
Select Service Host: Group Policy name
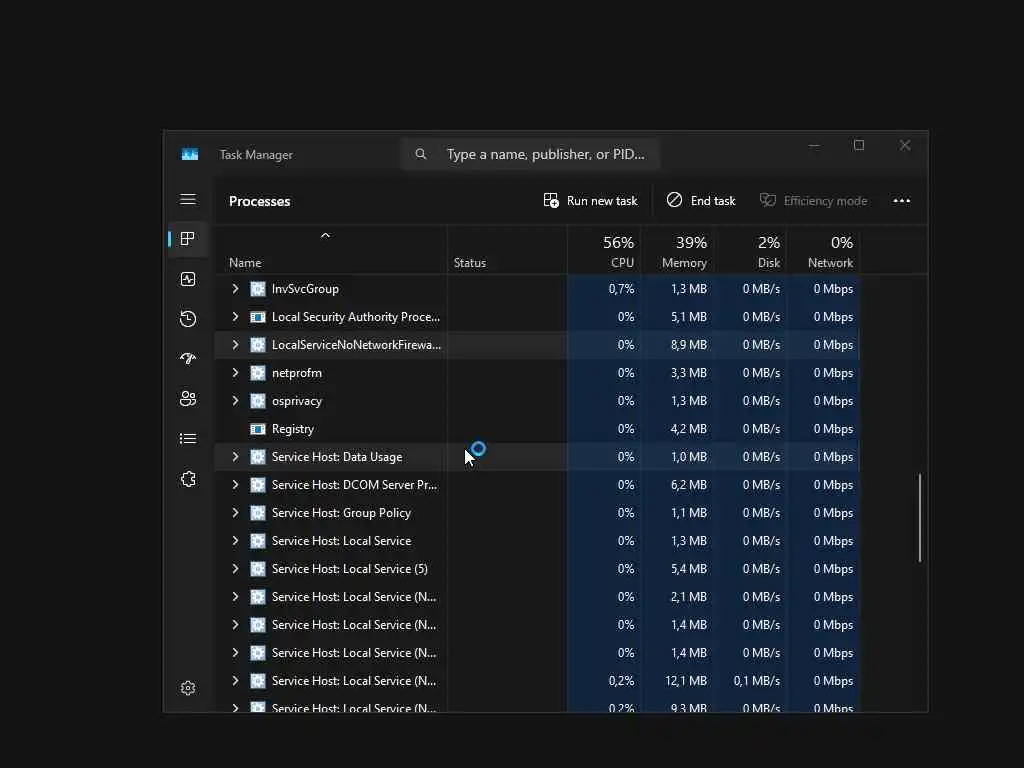(341, 513)
